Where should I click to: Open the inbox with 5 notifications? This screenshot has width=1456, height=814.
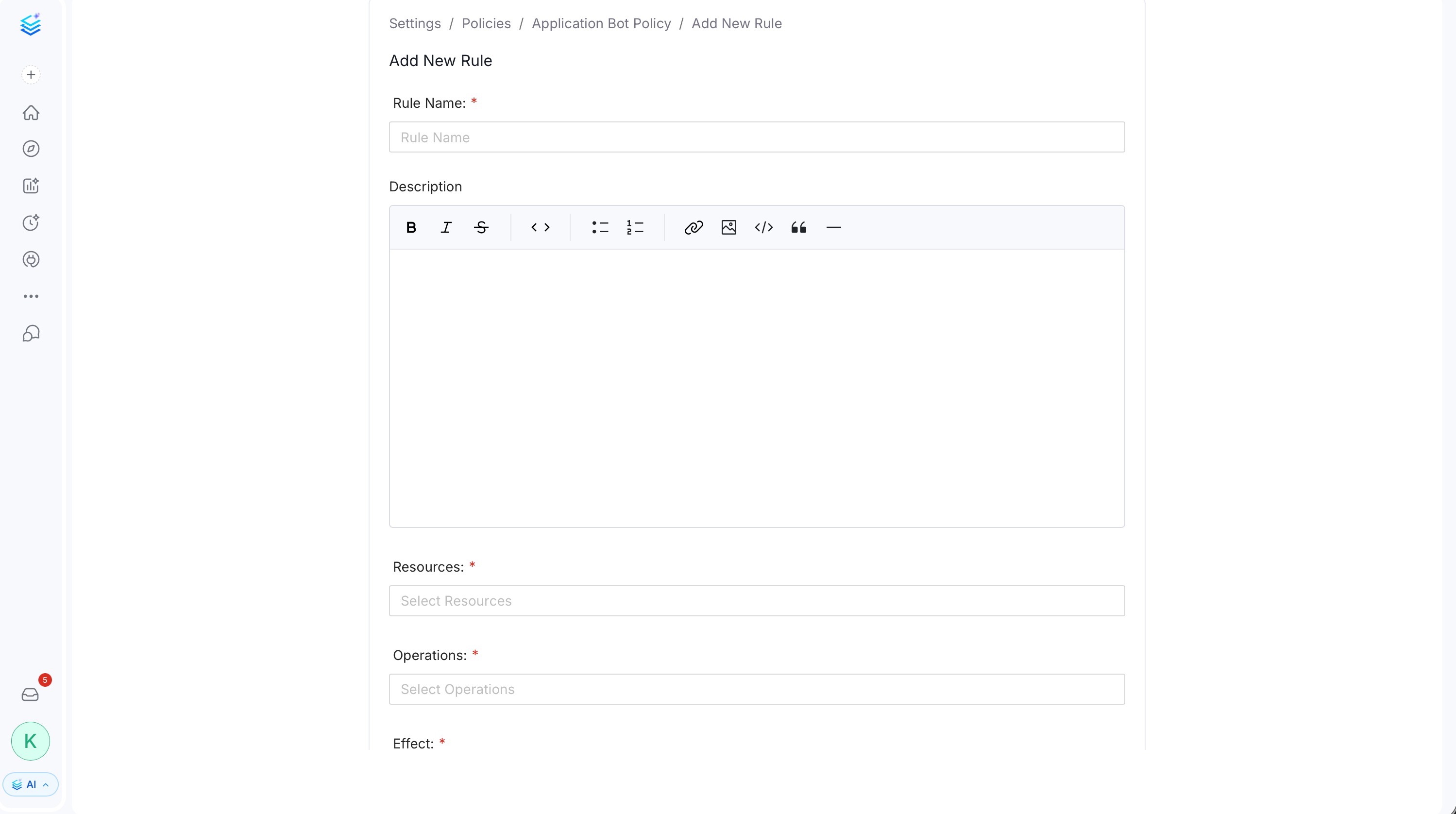pyautogui.click(x=31, y=694)
